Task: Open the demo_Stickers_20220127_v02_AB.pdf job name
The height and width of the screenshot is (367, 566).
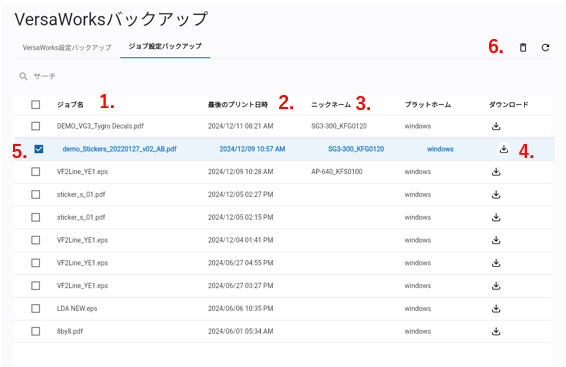Action: click(119, 149)
